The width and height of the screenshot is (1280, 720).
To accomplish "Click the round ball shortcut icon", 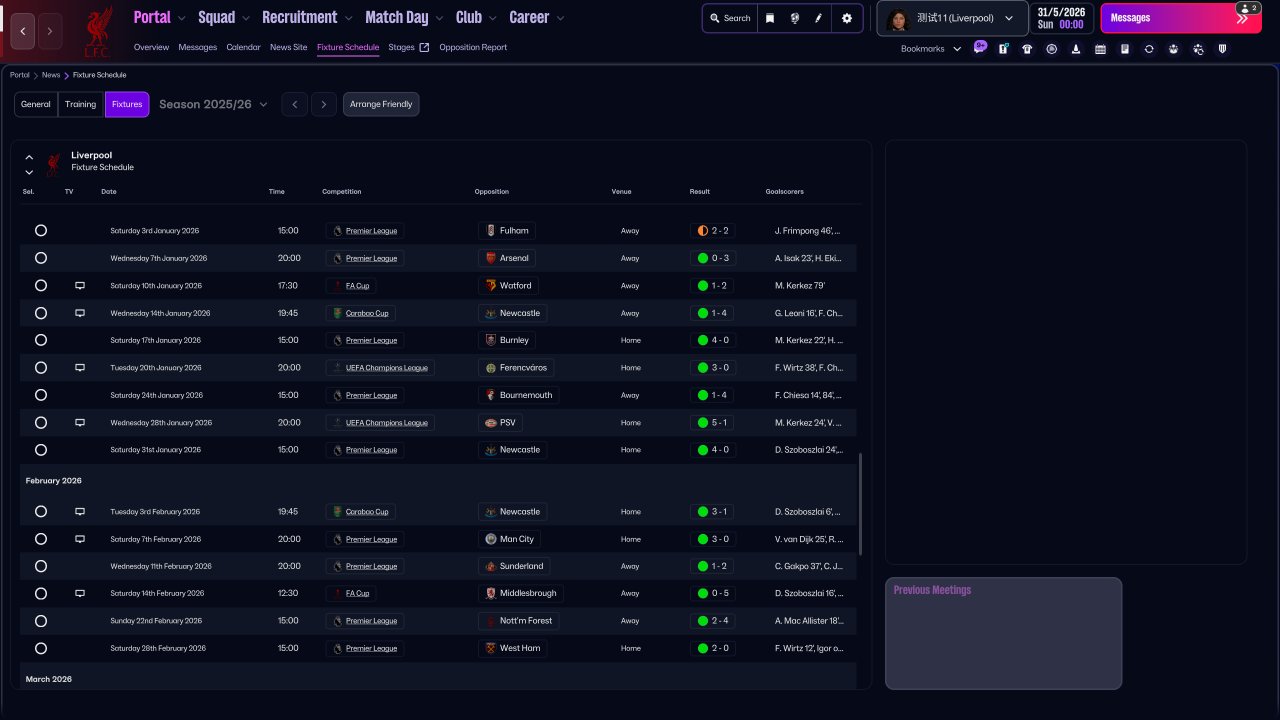I will click(1051, 49).
